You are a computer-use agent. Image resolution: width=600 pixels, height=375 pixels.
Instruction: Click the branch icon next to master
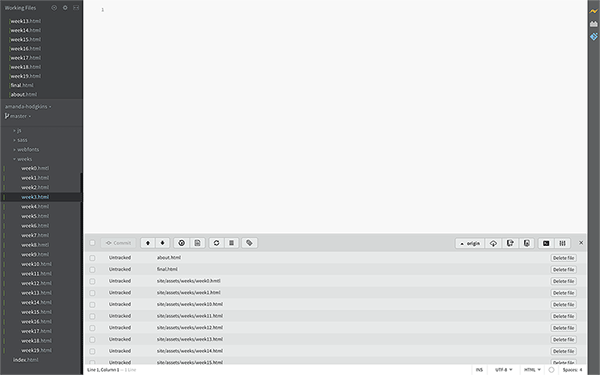(x=7, y=116)
